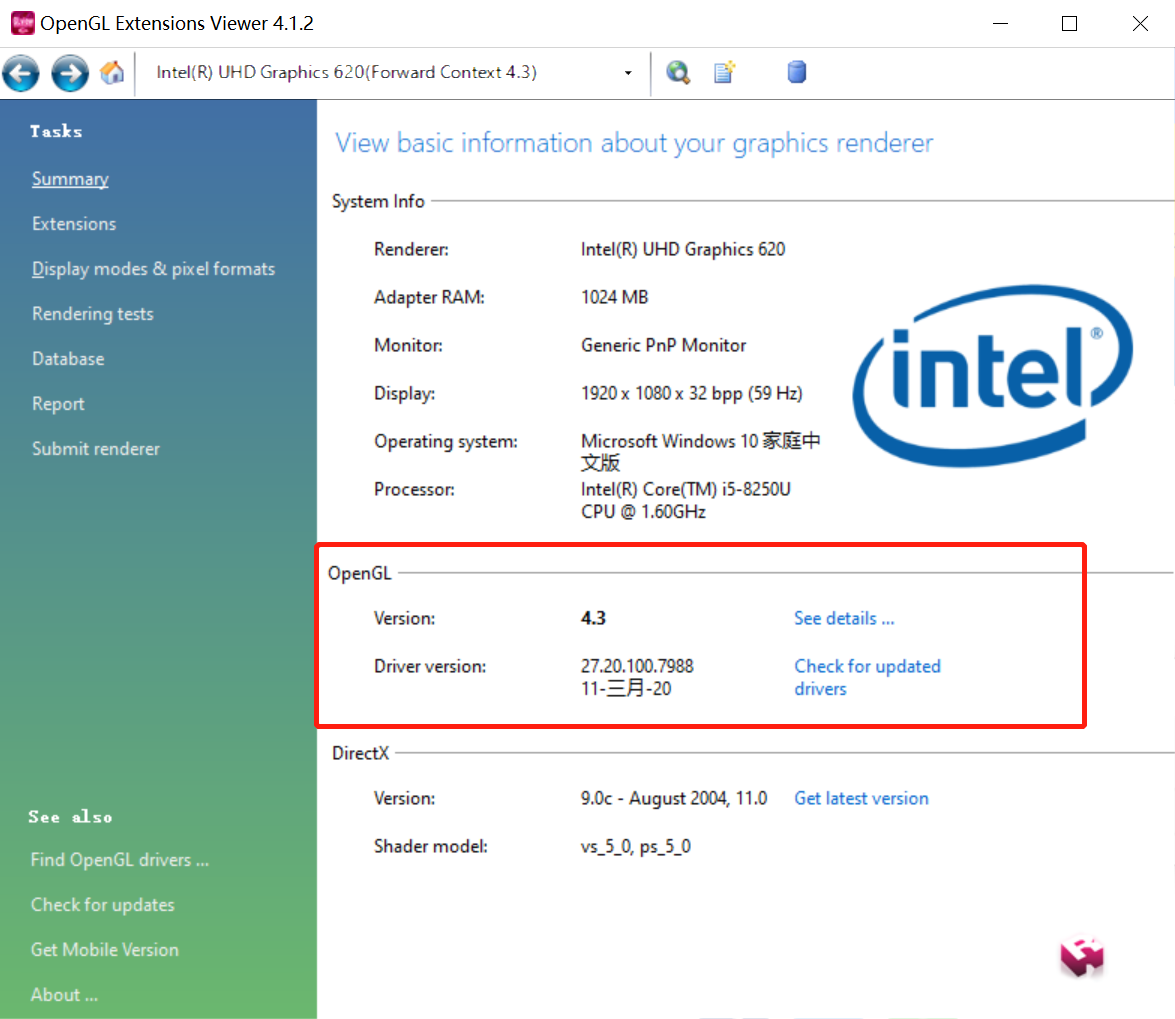Click Get latest version for DirectX
The image size is (1175, 1019).
[x=861, y=798]
